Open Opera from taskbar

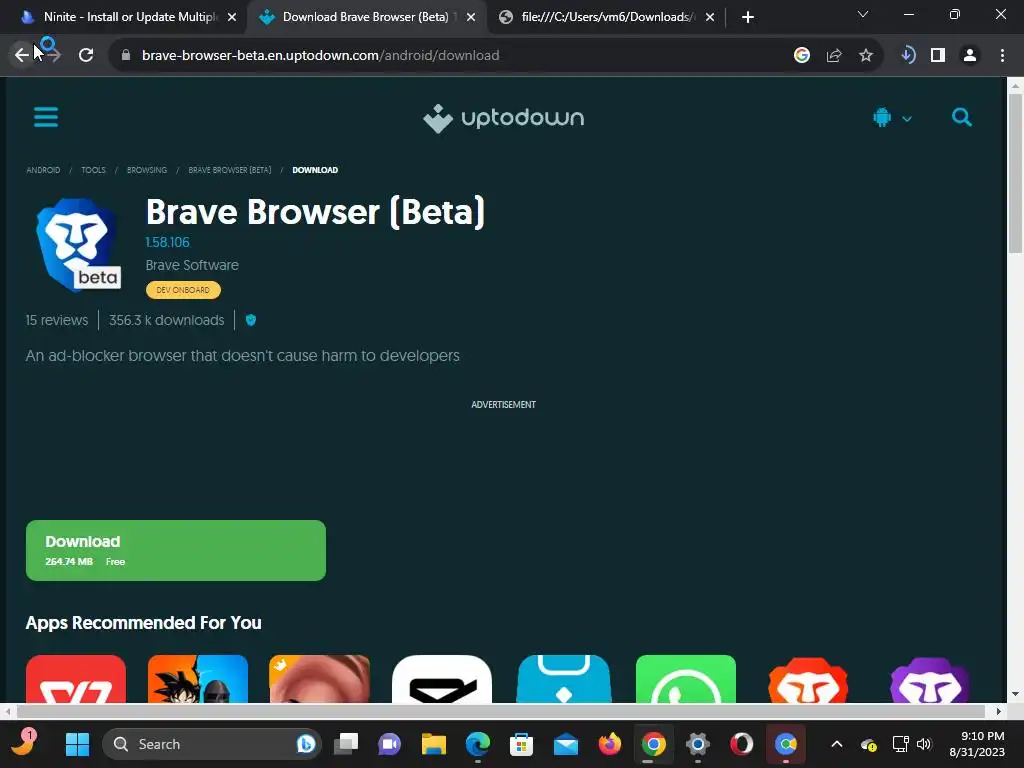pyautogui.click(x=741, y=744)
